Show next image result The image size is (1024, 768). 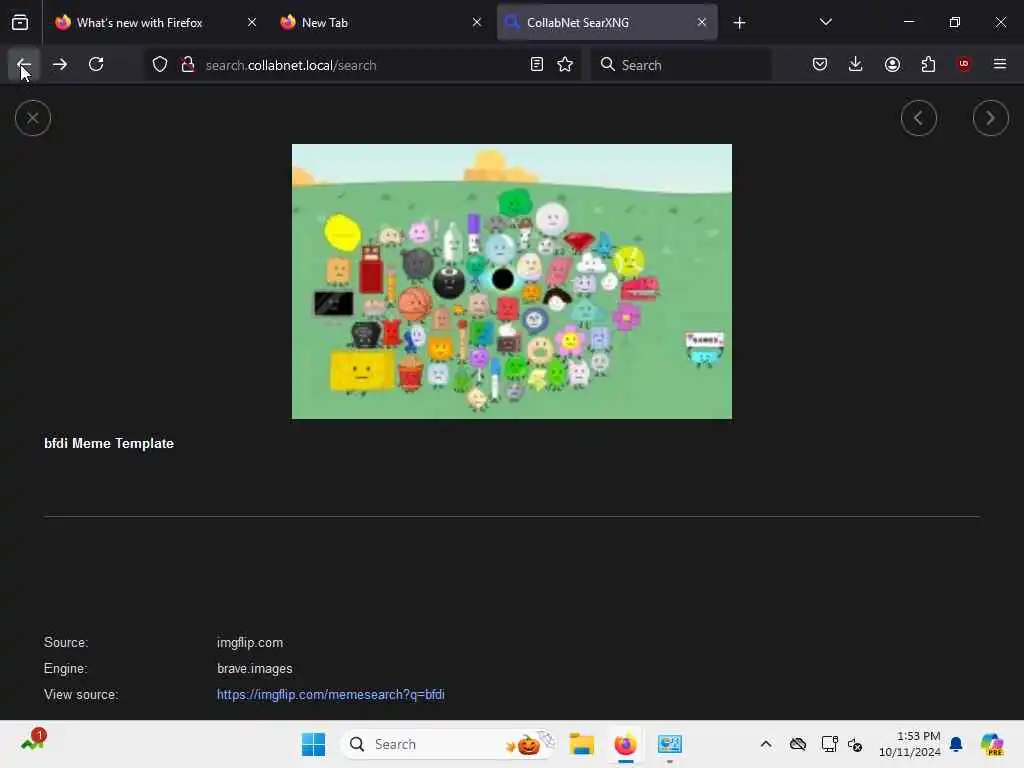tap(991, 118)
